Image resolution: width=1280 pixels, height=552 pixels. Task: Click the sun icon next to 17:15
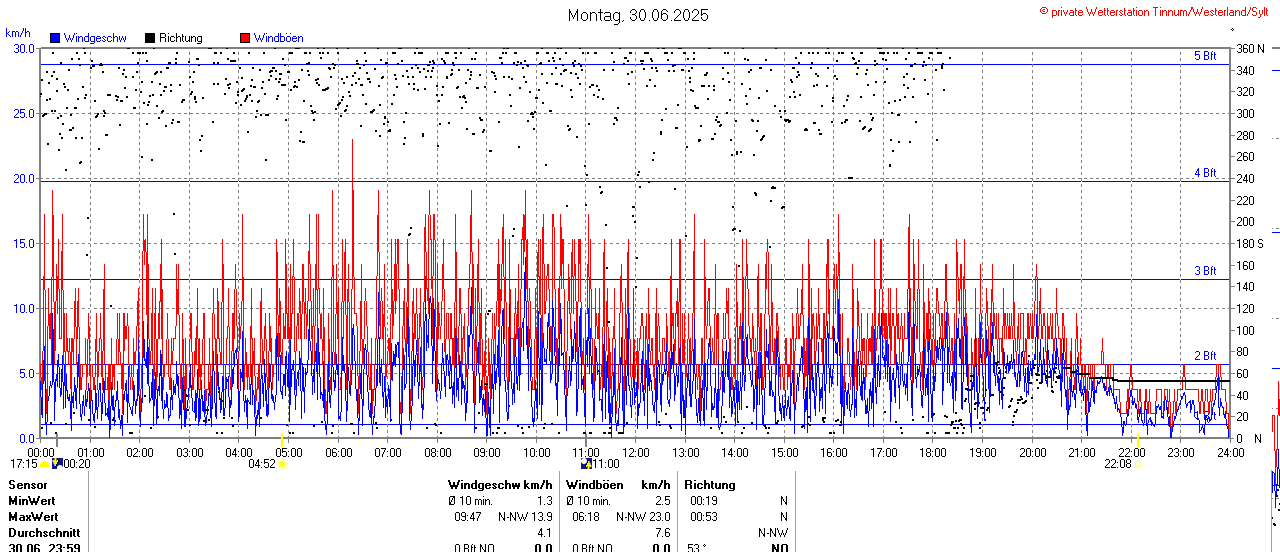pyautogui.click(x=44, y=464)
